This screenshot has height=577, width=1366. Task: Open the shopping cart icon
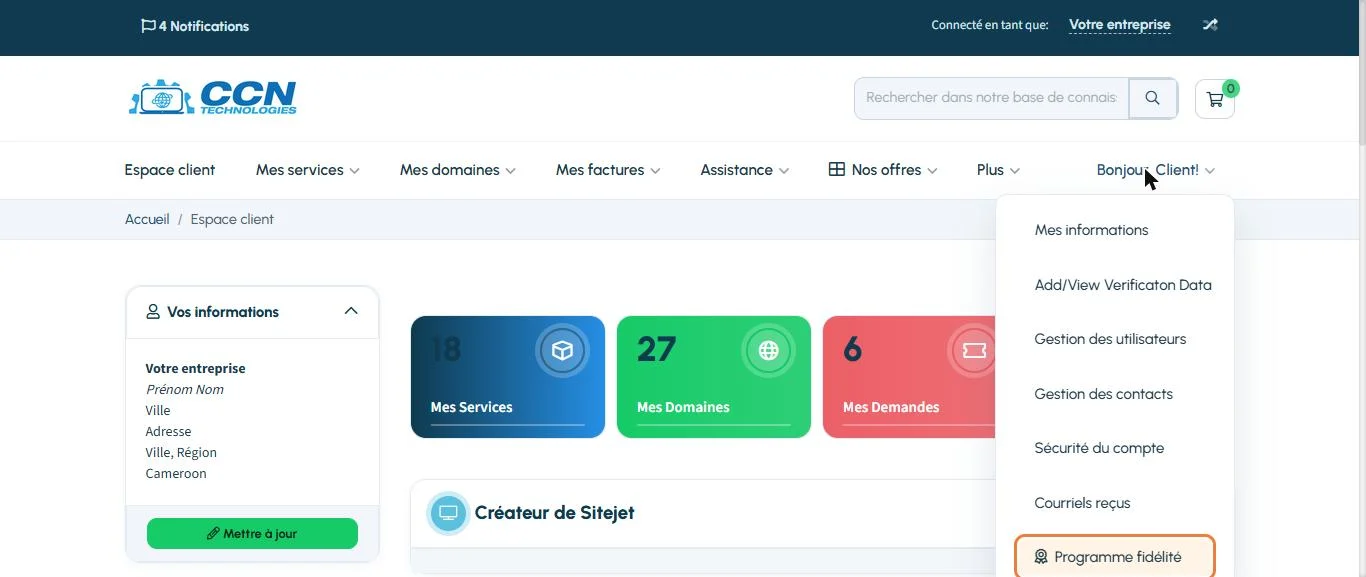(x=1215, y=99)
